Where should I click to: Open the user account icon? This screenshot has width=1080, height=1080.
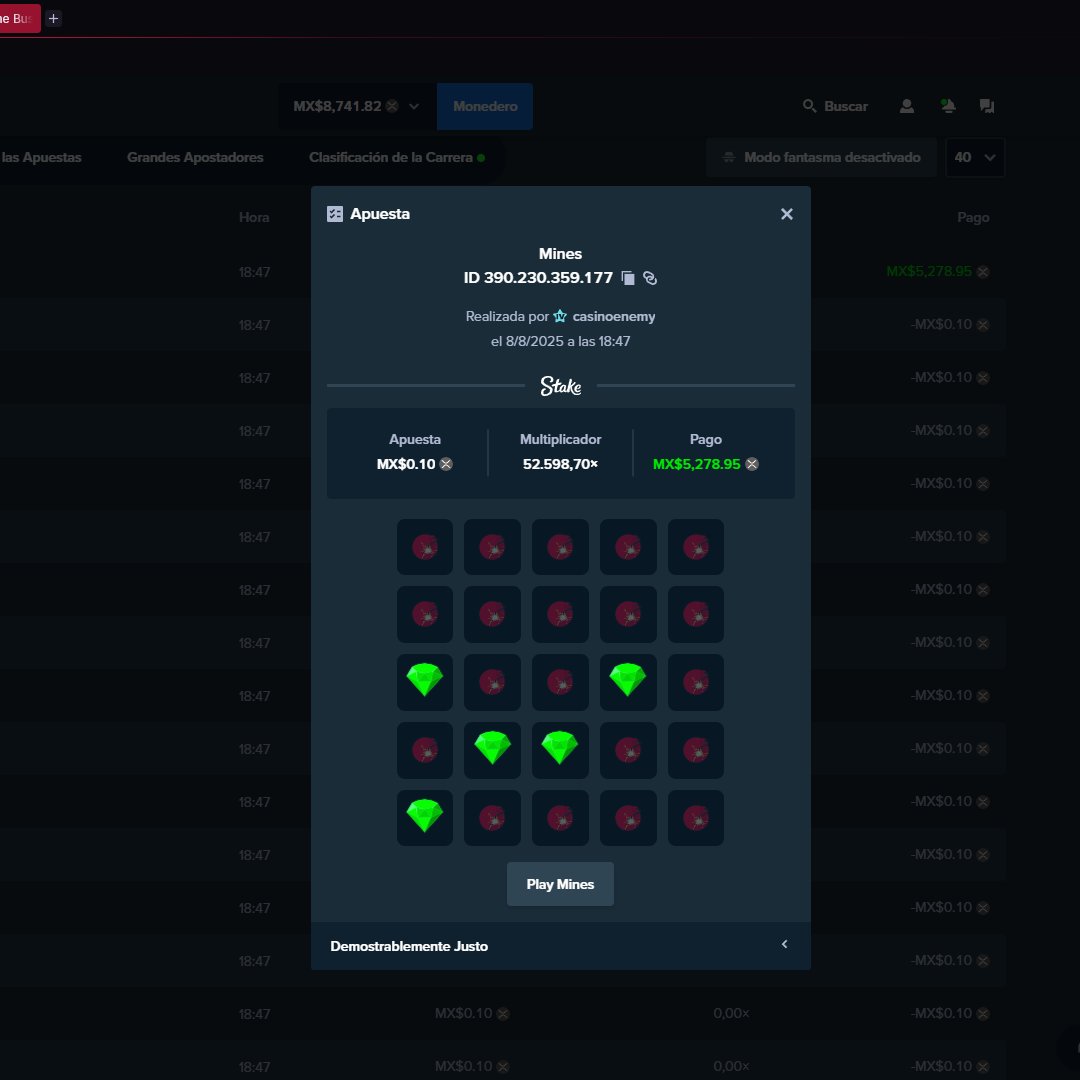906,106
